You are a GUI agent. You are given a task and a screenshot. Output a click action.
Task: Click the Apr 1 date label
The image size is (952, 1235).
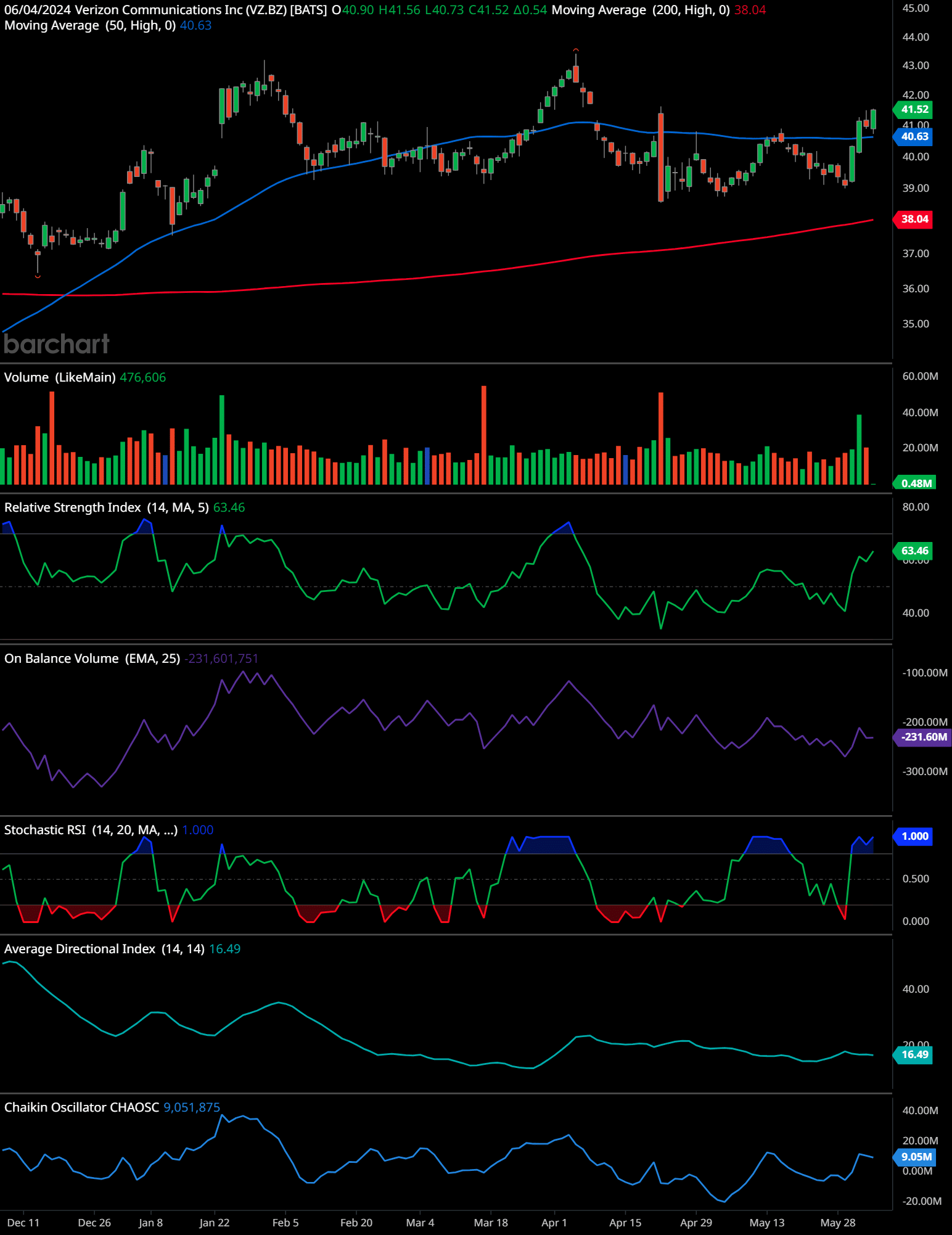pos(554,1223)
